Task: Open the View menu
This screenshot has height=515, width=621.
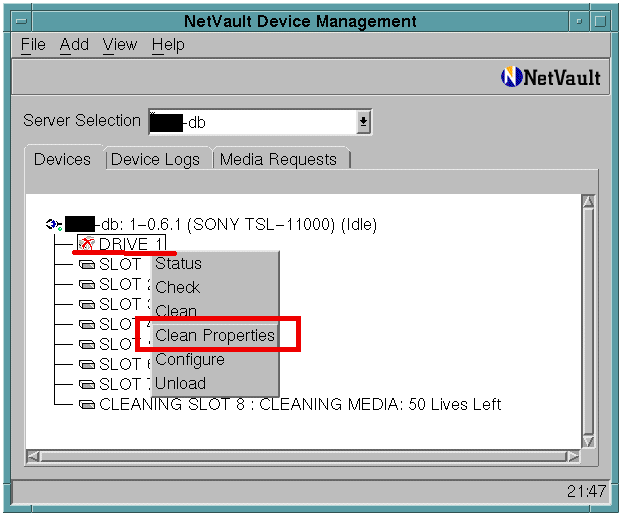Action: 120,44
